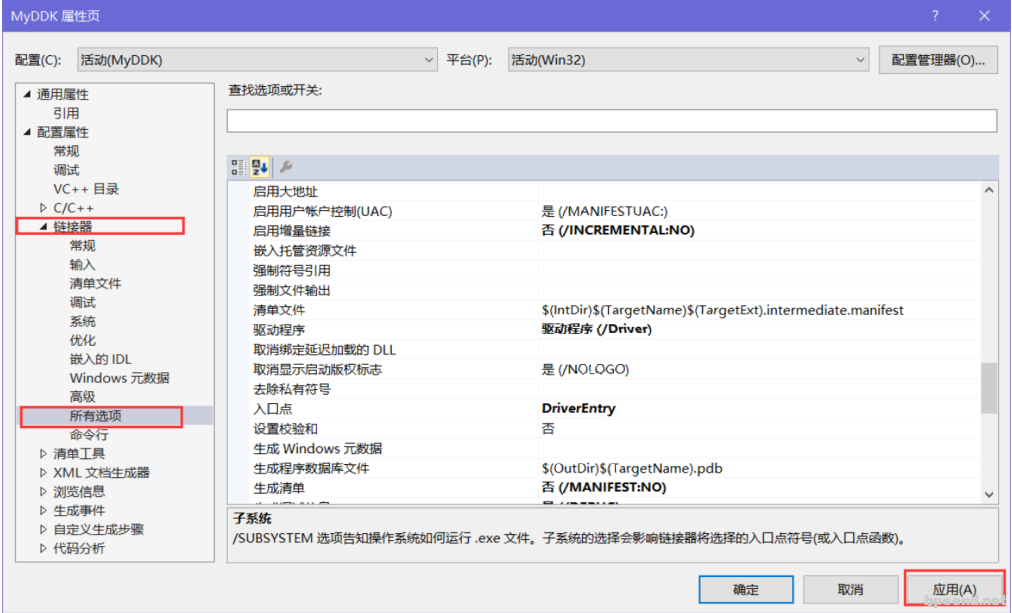The width and height of the screenshot is (1012, 613).
Task: Collapse the 链接器 tree node
Action: pyautogui.click(x=43, y=226)
